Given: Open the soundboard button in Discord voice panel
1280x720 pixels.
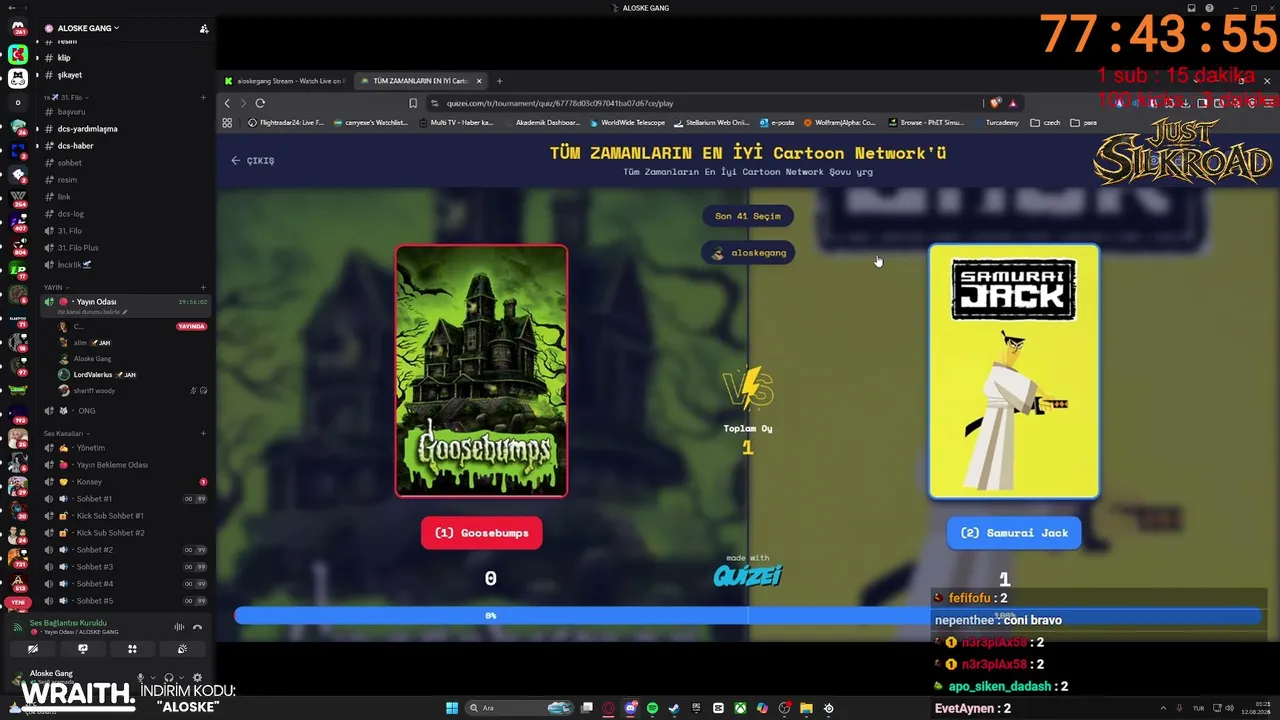Looking at the screenshot, I should click(x=182, y=649).
